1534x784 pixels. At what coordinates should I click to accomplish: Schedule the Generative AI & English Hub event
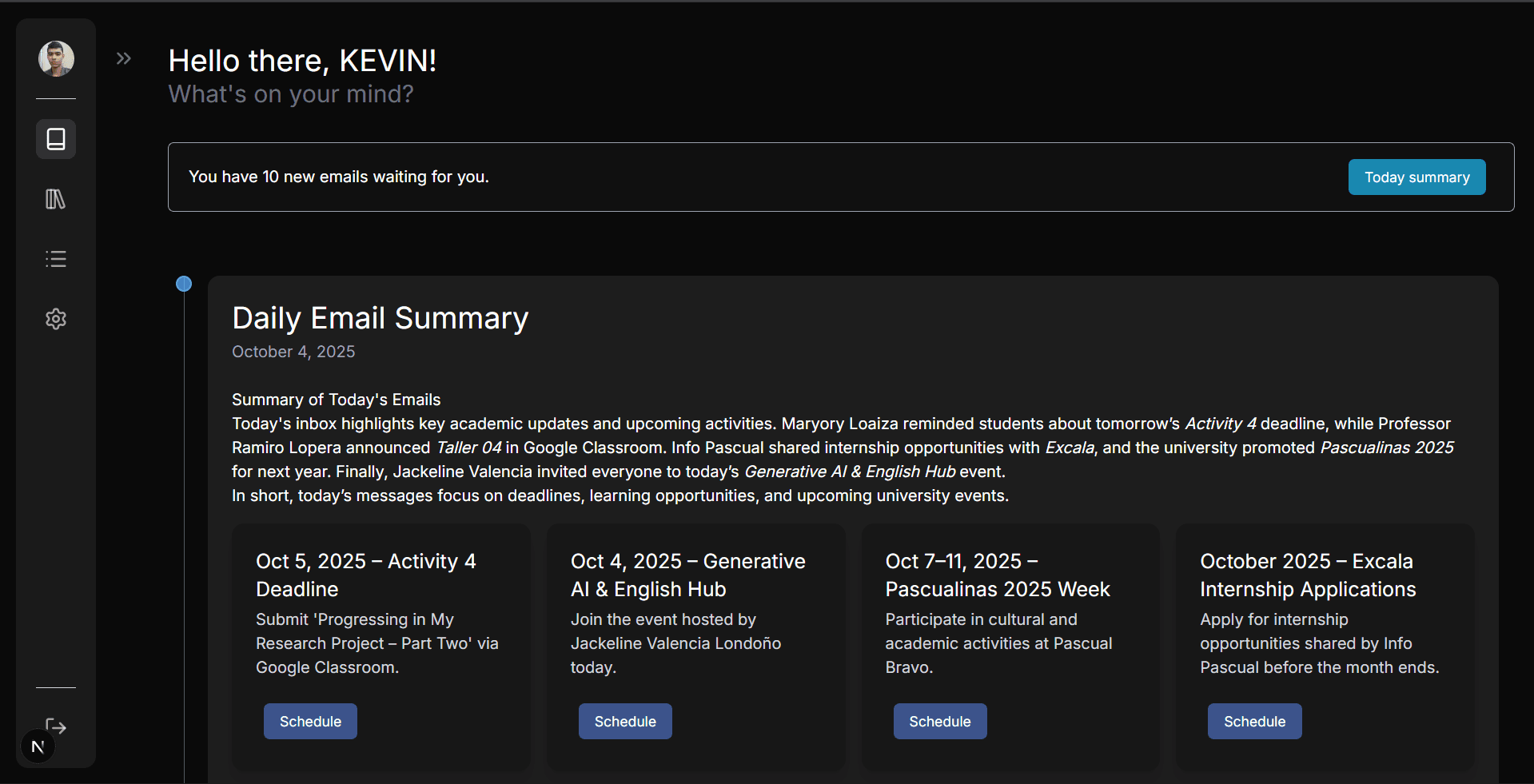pyautogui.click(x=624, y=721)
